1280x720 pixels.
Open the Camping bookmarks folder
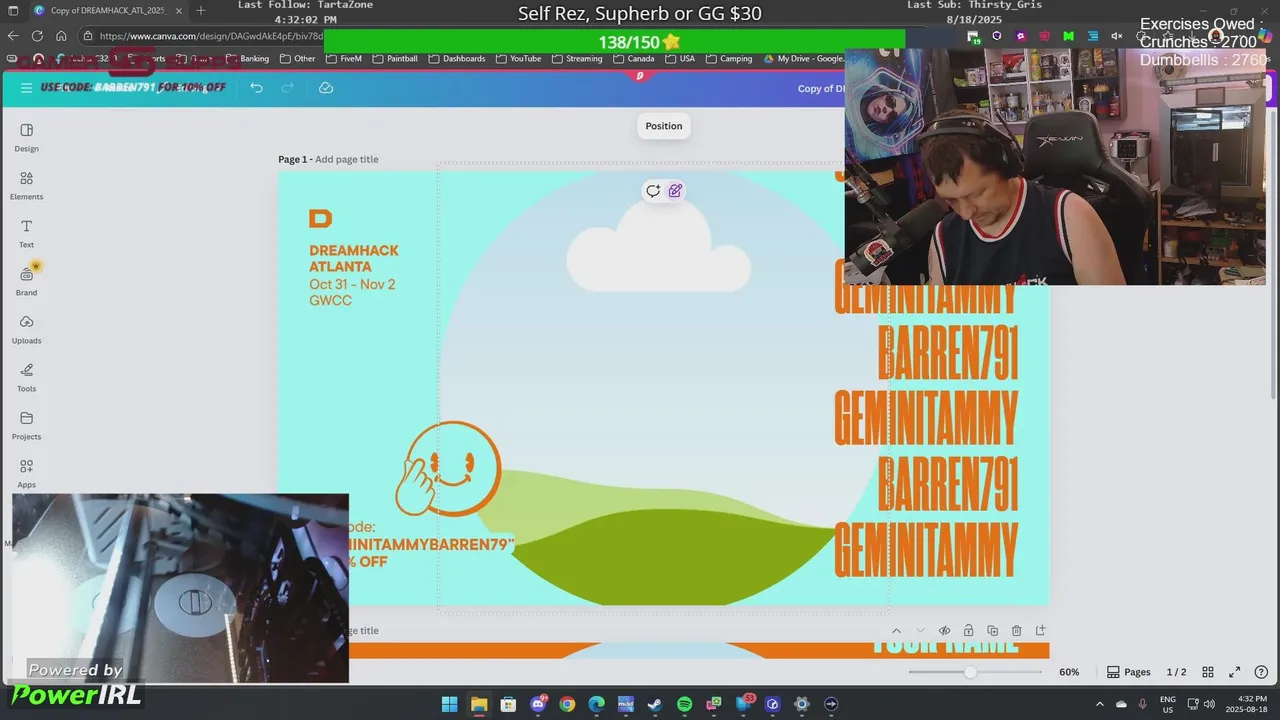728,59
